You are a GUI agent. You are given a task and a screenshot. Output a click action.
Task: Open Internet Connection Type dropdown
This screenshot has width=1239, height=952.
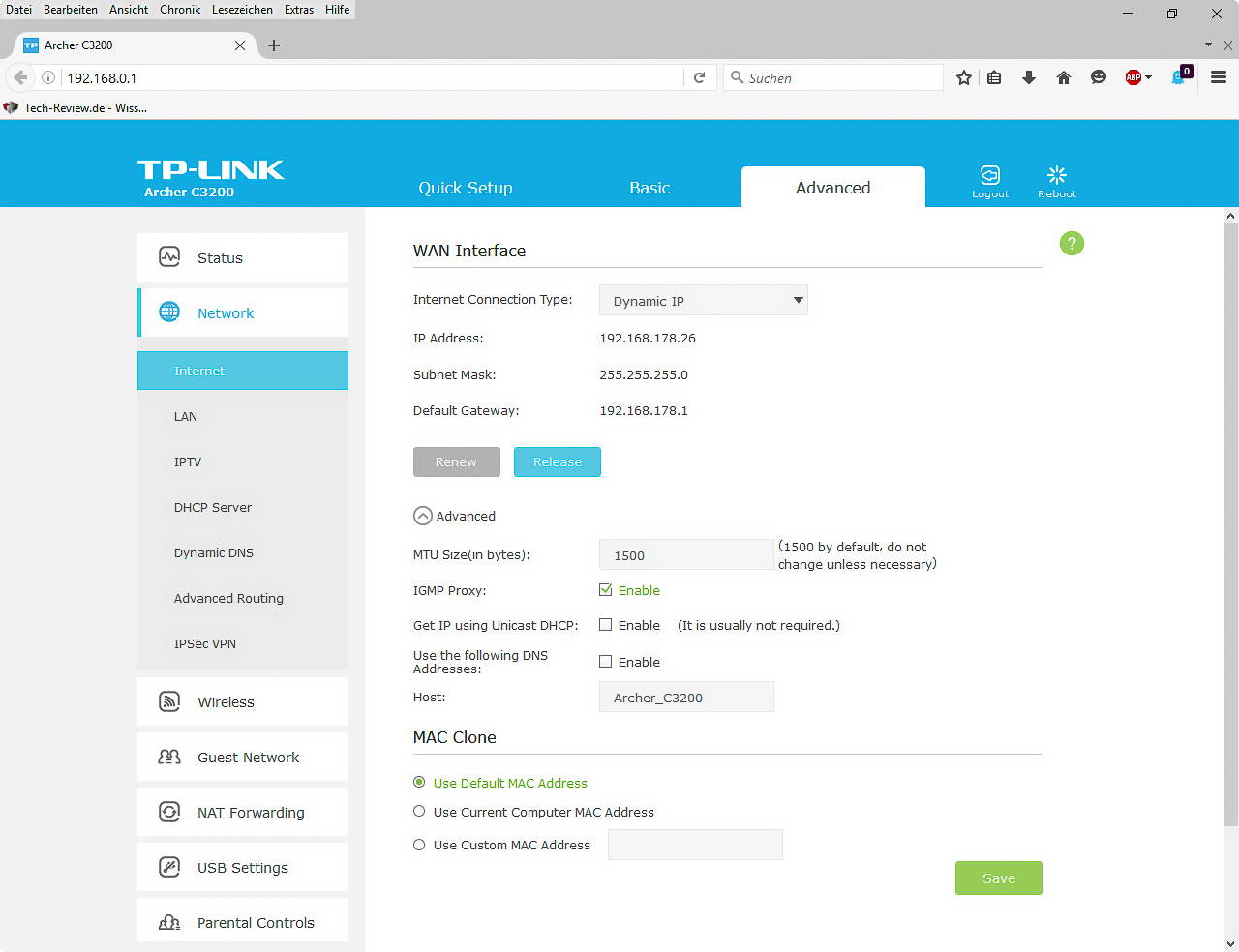click(704, 301)
